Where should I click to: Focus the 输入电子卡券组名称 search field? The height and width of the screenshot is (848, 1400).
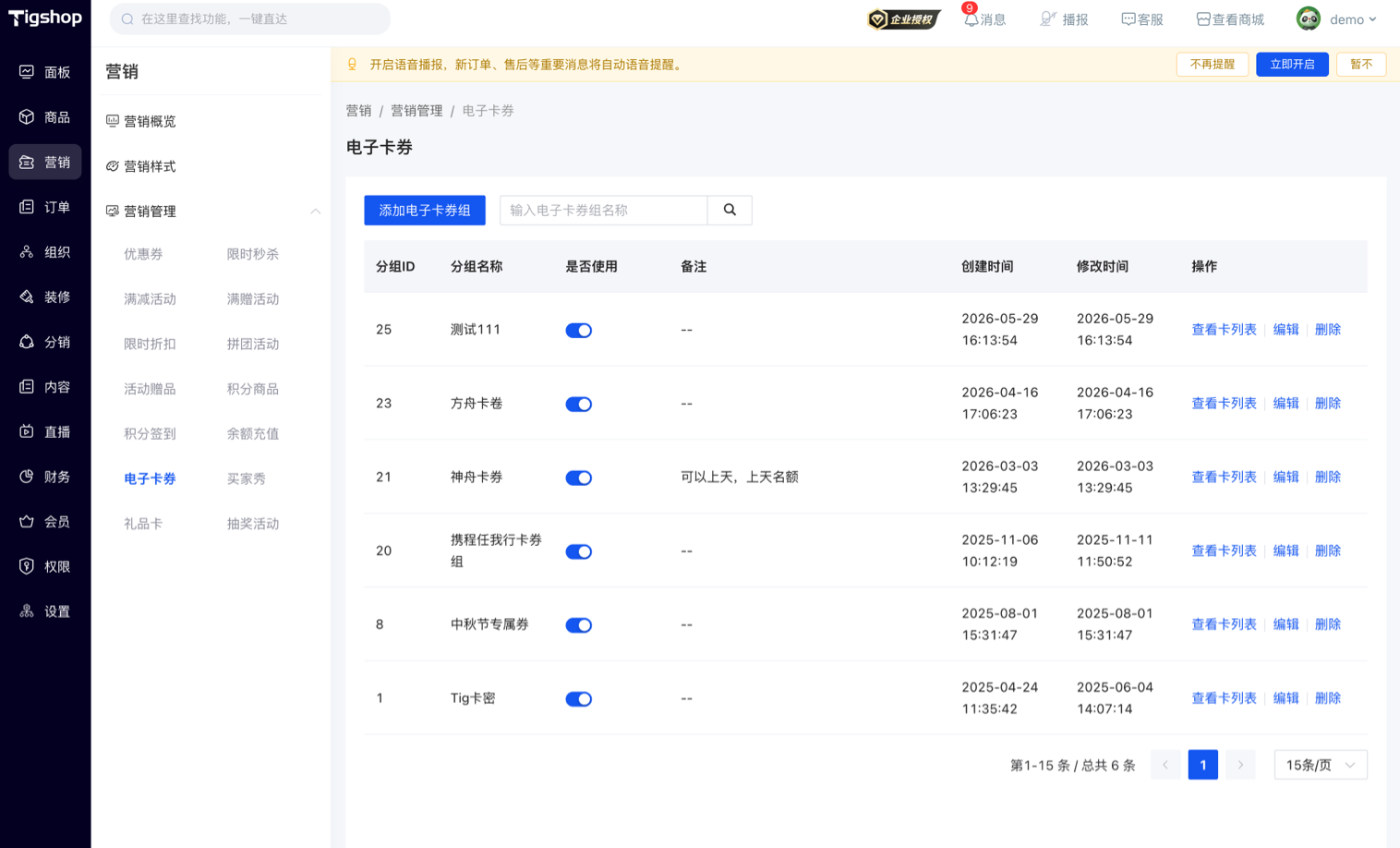(604, 210)
